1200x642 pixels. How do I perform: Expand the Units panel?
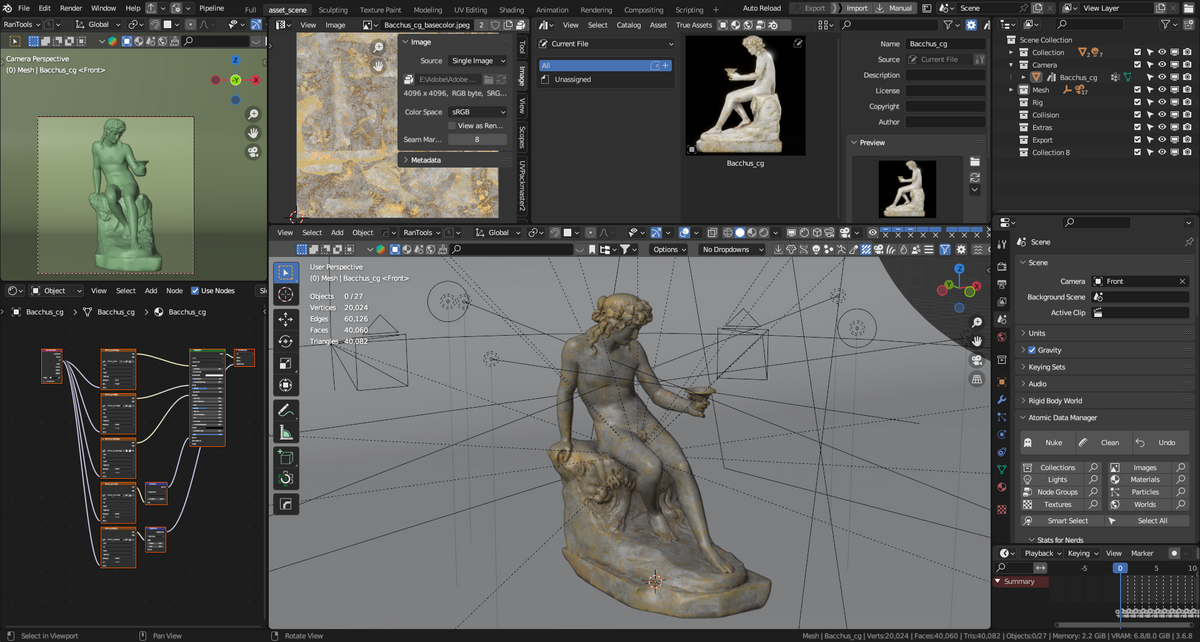coord(1105,333)
